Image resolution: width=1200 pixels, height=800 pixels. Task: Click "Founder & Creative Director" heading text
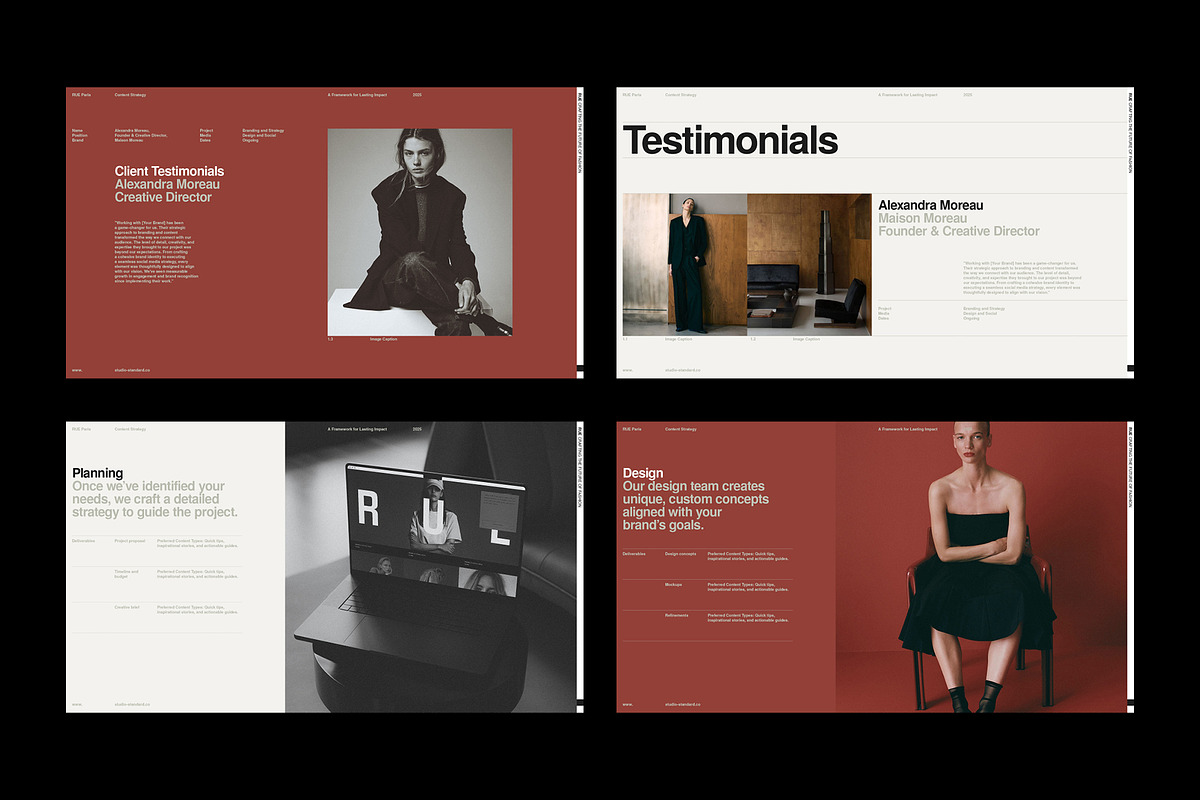pyautogui.click(x=959, y=232)
